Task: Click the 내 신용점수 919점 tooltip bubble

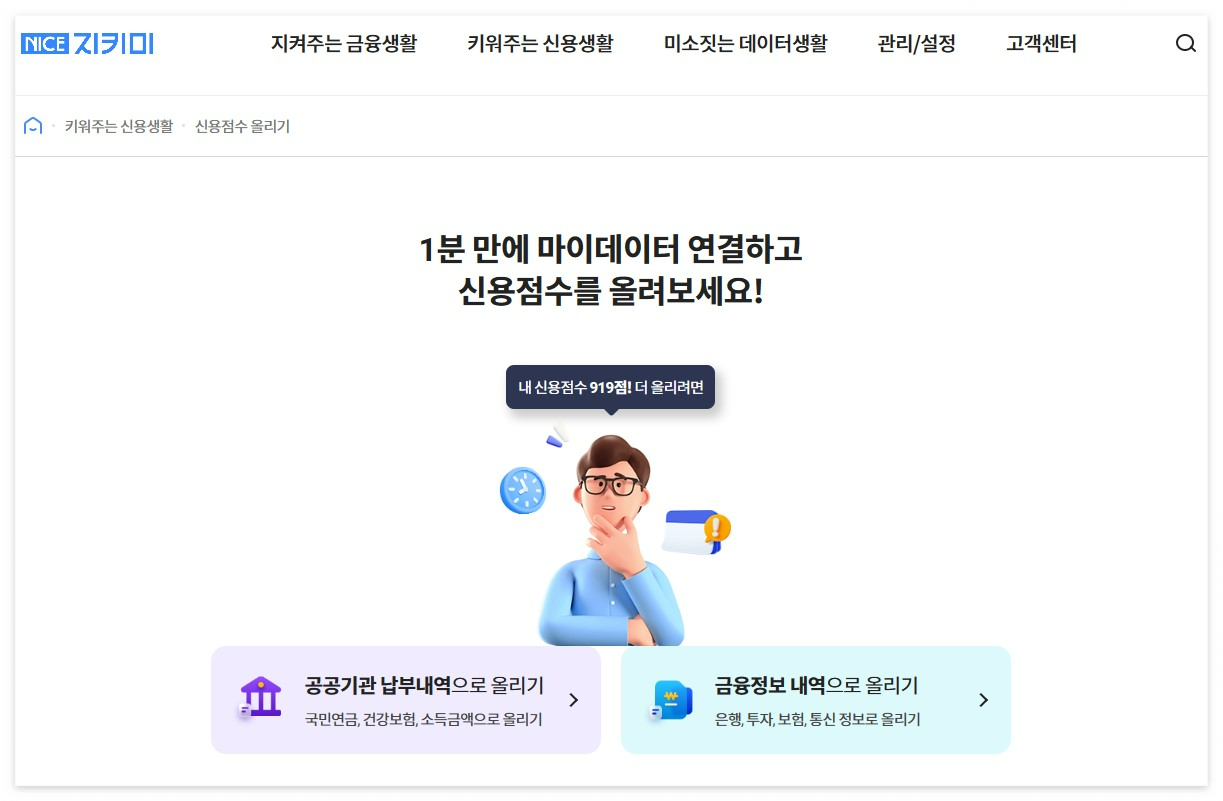Action: (611, 387)
